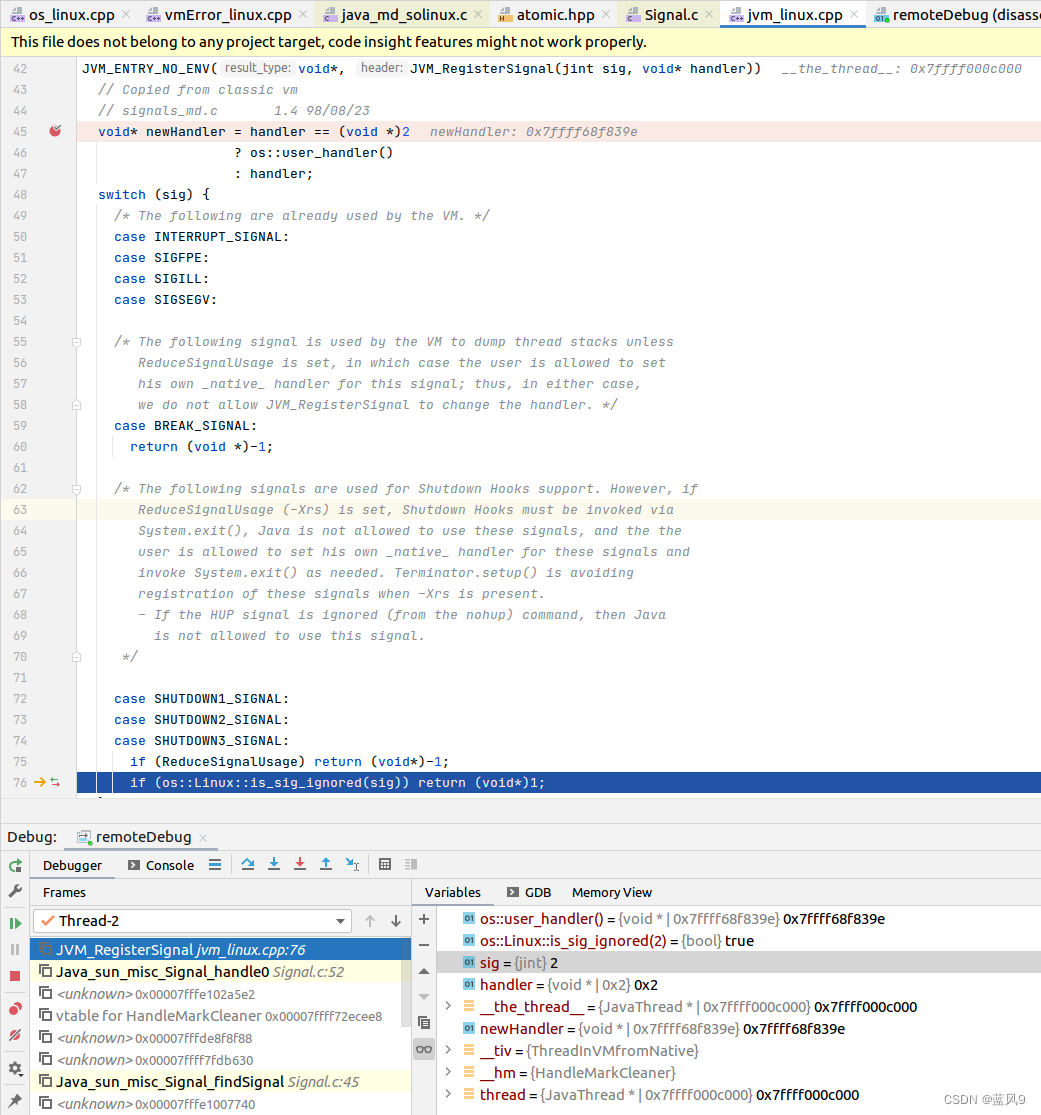Image resolution: width=1041 pixels, height=1115 pixels.
Task: Force step into function
Action: point(300,865)
